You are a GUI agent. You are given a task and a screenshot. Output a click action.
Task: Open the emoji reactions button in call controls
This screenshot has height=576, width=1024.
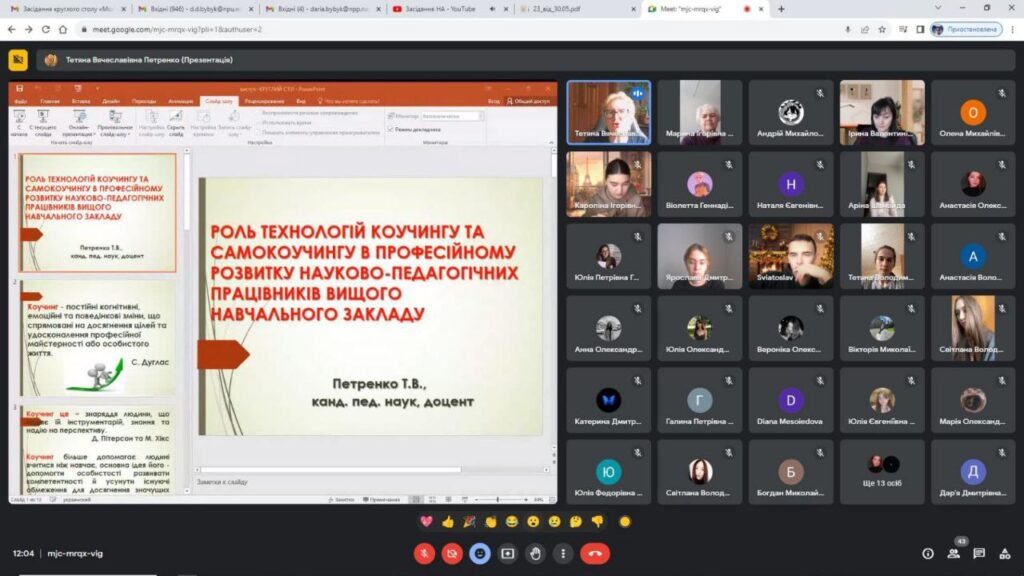(481, 553)
